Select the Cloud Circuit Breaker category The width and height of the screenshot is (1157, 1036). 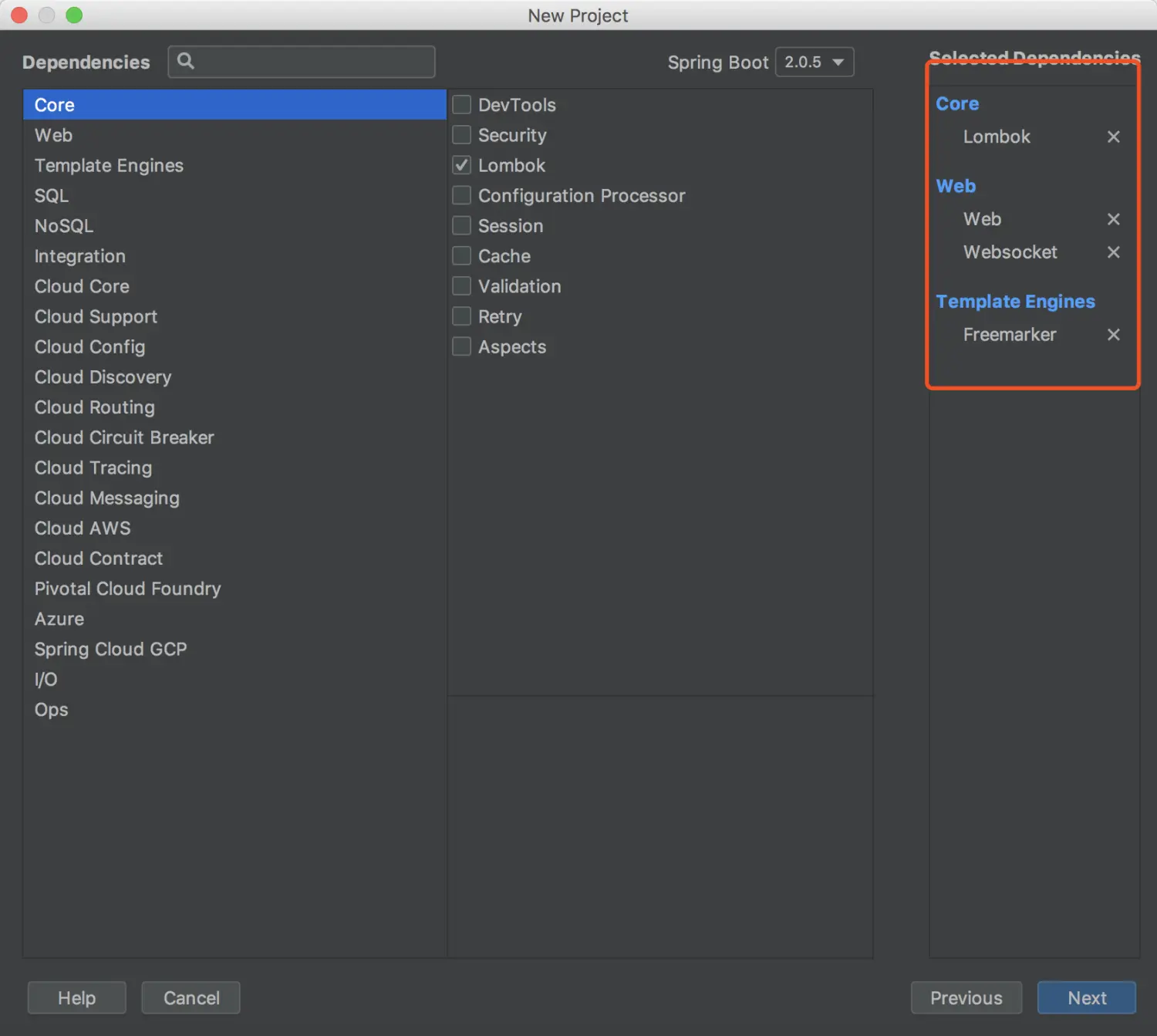pos(234,437)
